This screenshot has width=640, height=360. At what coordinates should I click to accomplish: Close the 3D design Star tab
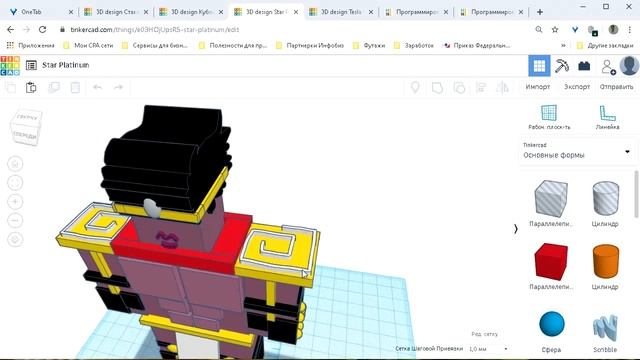click(x=296, y=12)
